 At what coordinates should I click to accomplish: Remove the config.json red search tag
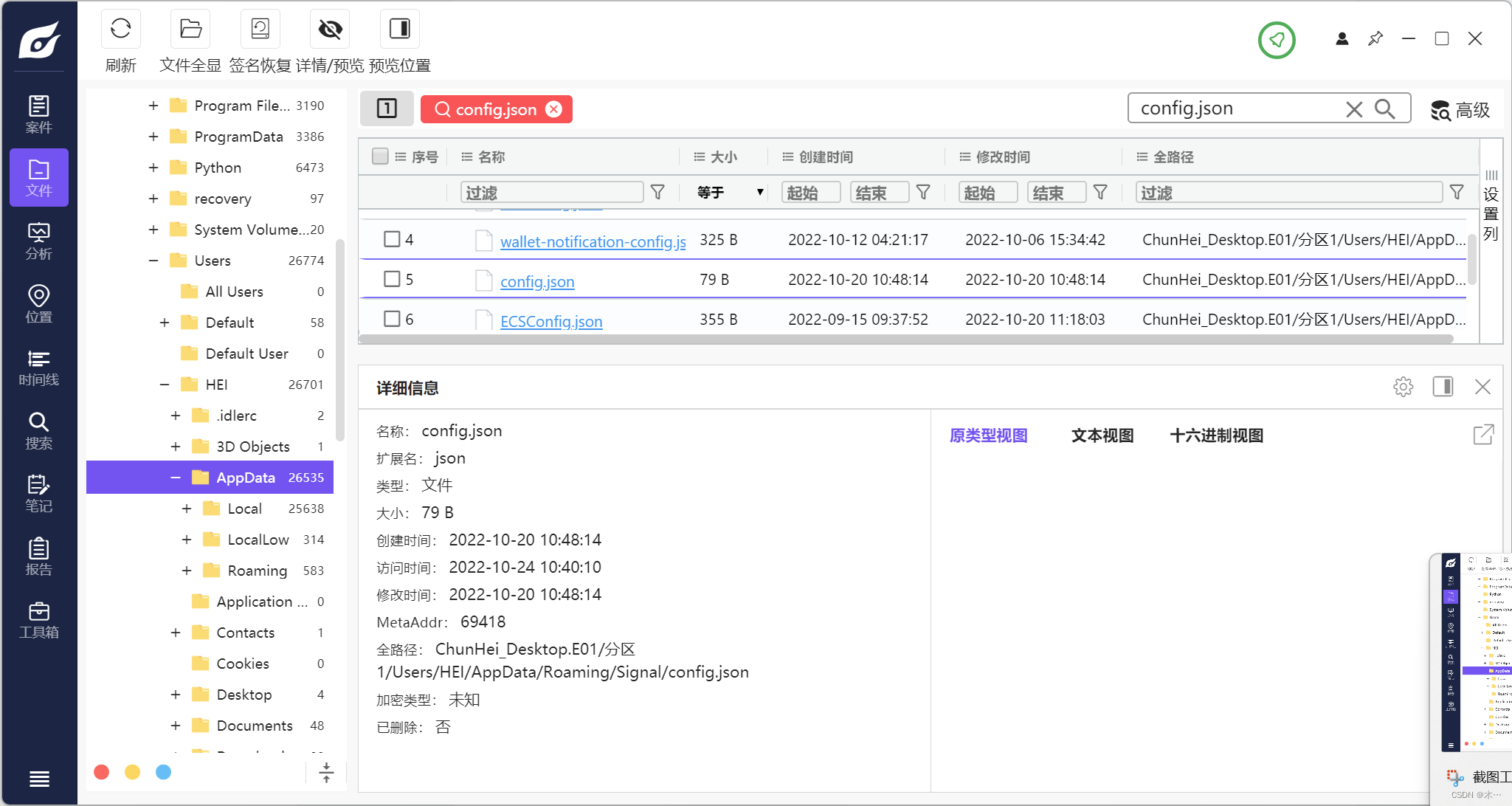tap(553, 109)
